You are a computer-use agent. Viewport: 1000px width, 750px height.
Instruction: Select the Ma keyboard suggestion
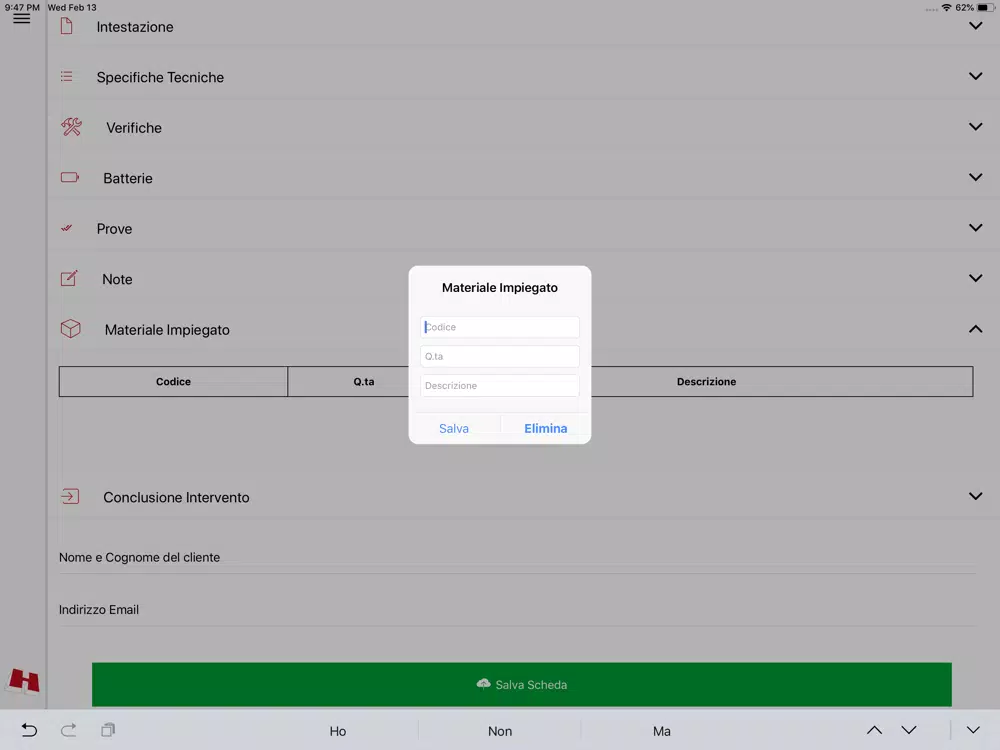[662, 731]
